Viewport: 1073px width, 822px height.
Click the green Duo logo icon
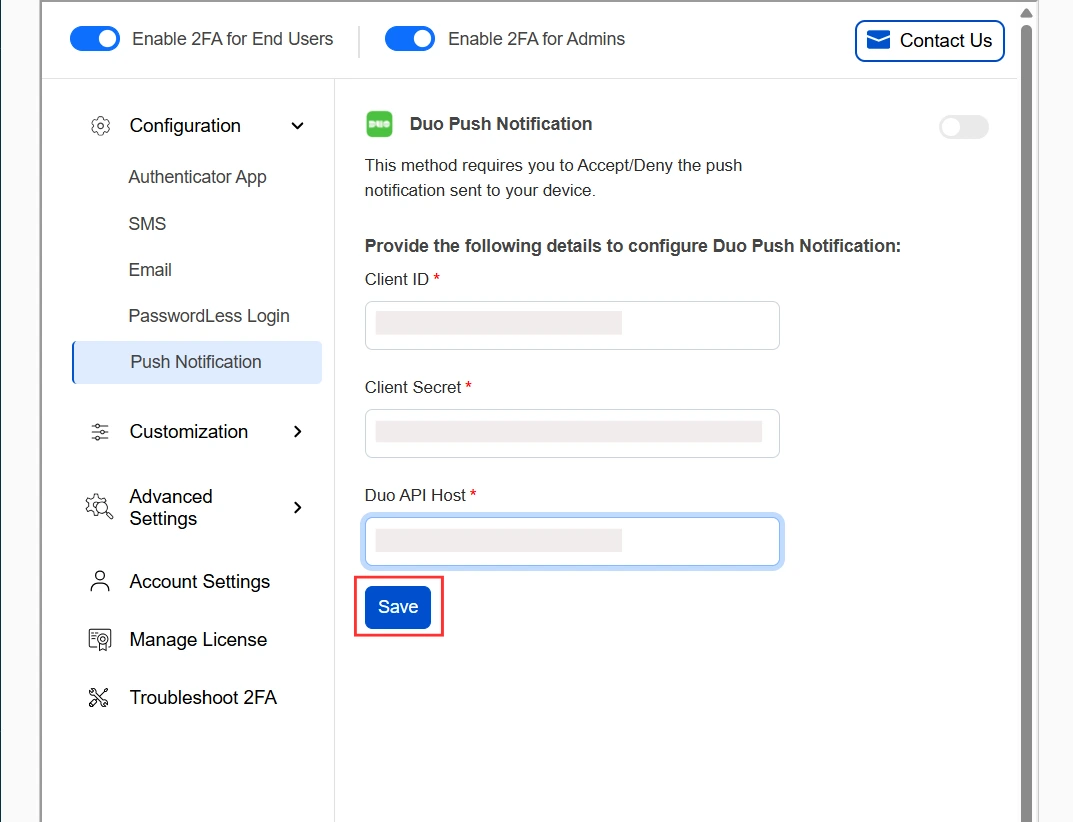[379, 124]
